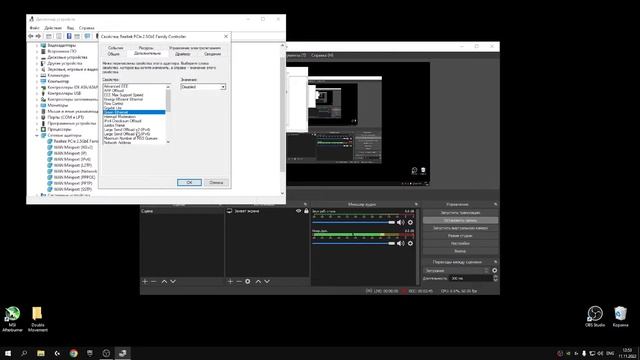Open OBS Studio desktop shortcut
640x360 pixels.
tap(595, 316)
